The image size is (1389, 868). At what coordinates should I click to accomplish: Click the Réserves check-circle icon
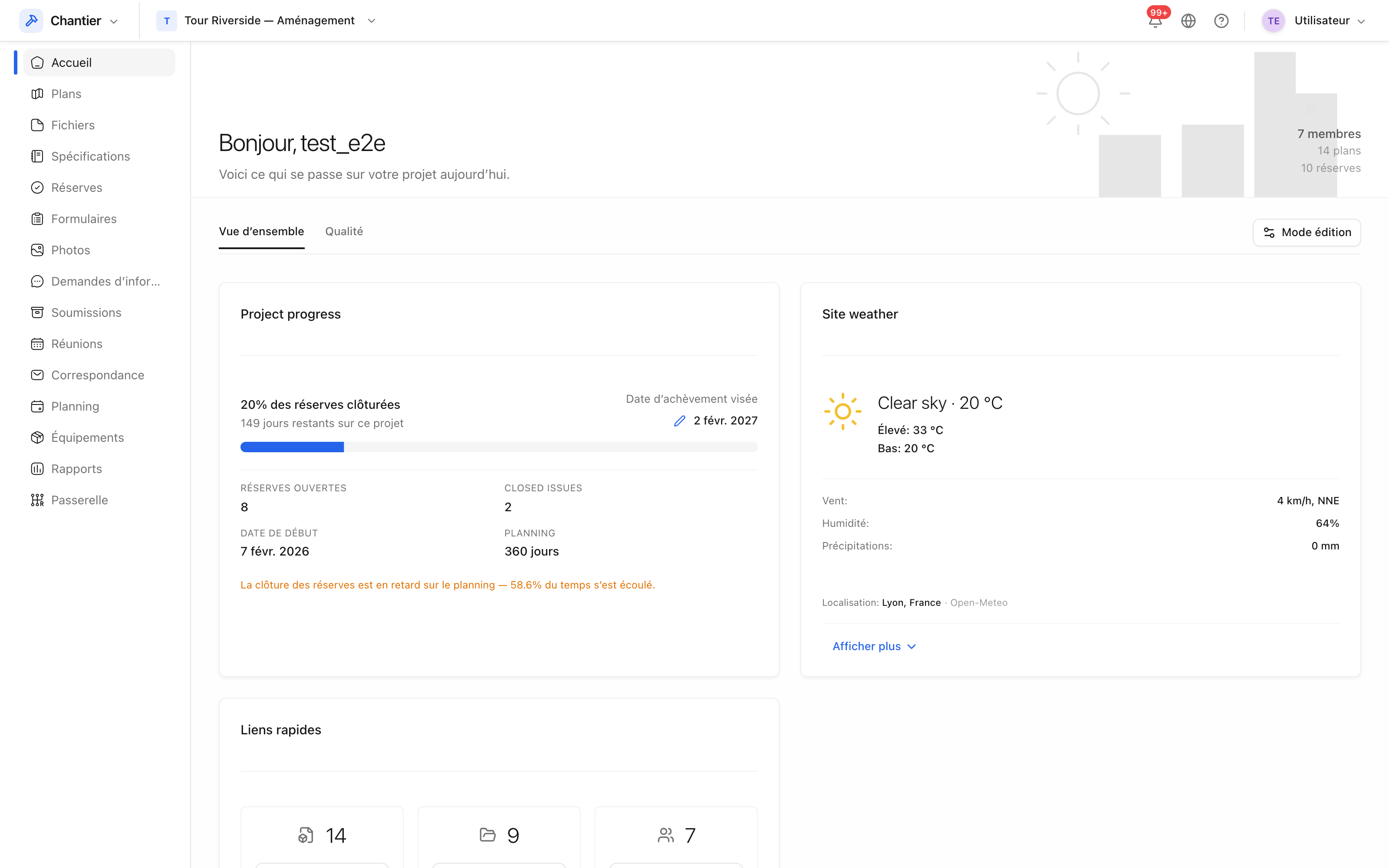(x=37, y=188)
